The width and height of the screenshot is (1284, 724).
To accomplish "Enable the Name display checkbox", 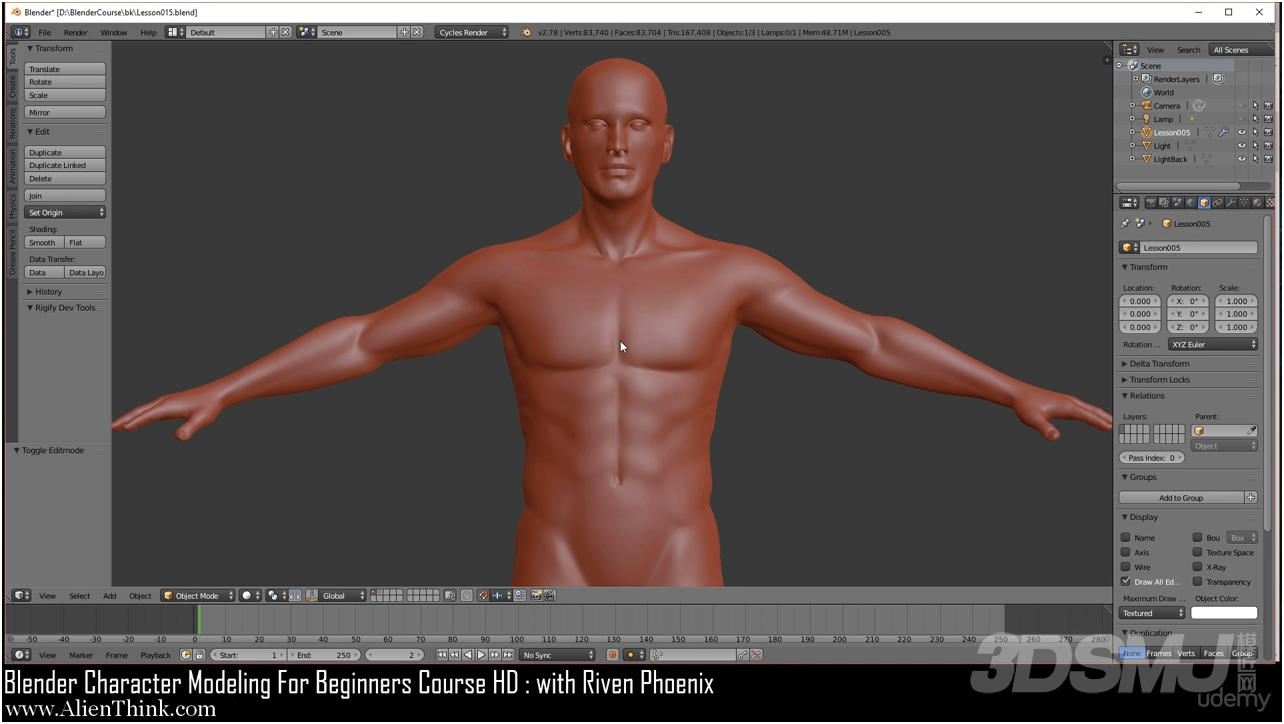I will 1125,537.
